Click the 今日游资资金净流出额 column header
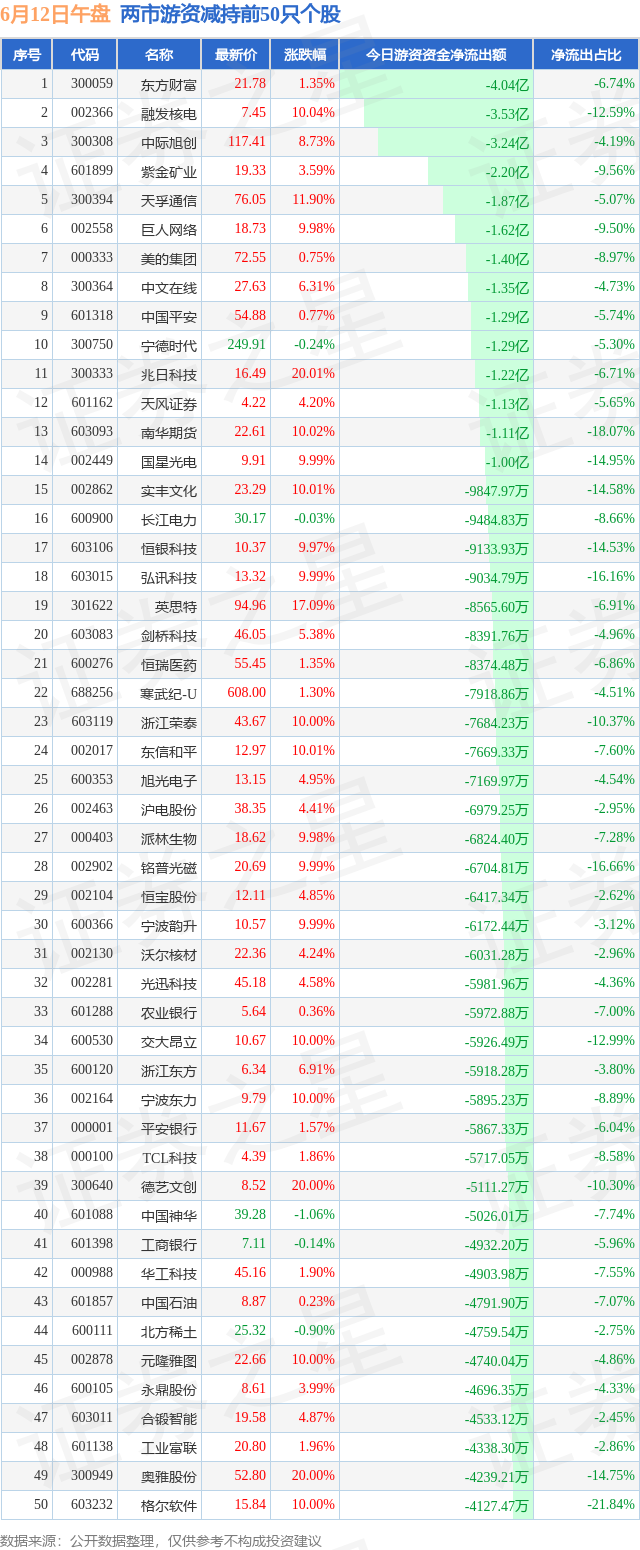640x1550 pixels. 436,55
